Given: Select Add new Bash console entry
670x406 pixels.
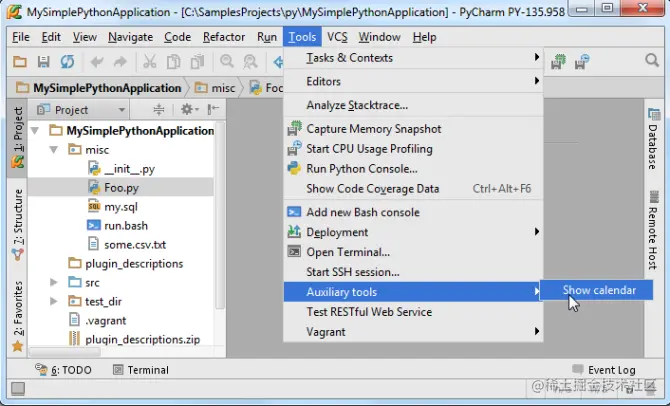Looking at the screenshot, I should pos(413,212).
